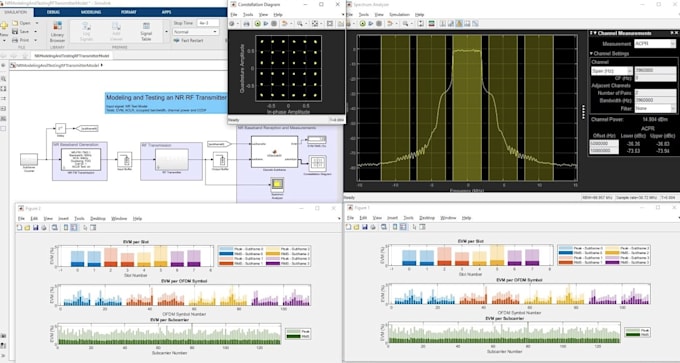
Task: Switch to the FORMAT ribbon tab
Action: coord(128,12)
